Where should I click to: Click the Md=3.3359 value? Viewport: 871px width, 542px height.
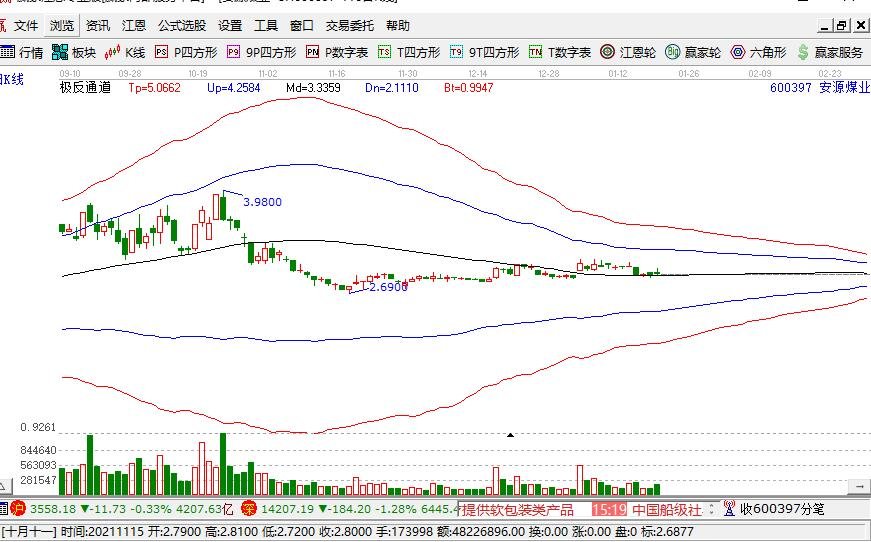[x=313, y=88]
